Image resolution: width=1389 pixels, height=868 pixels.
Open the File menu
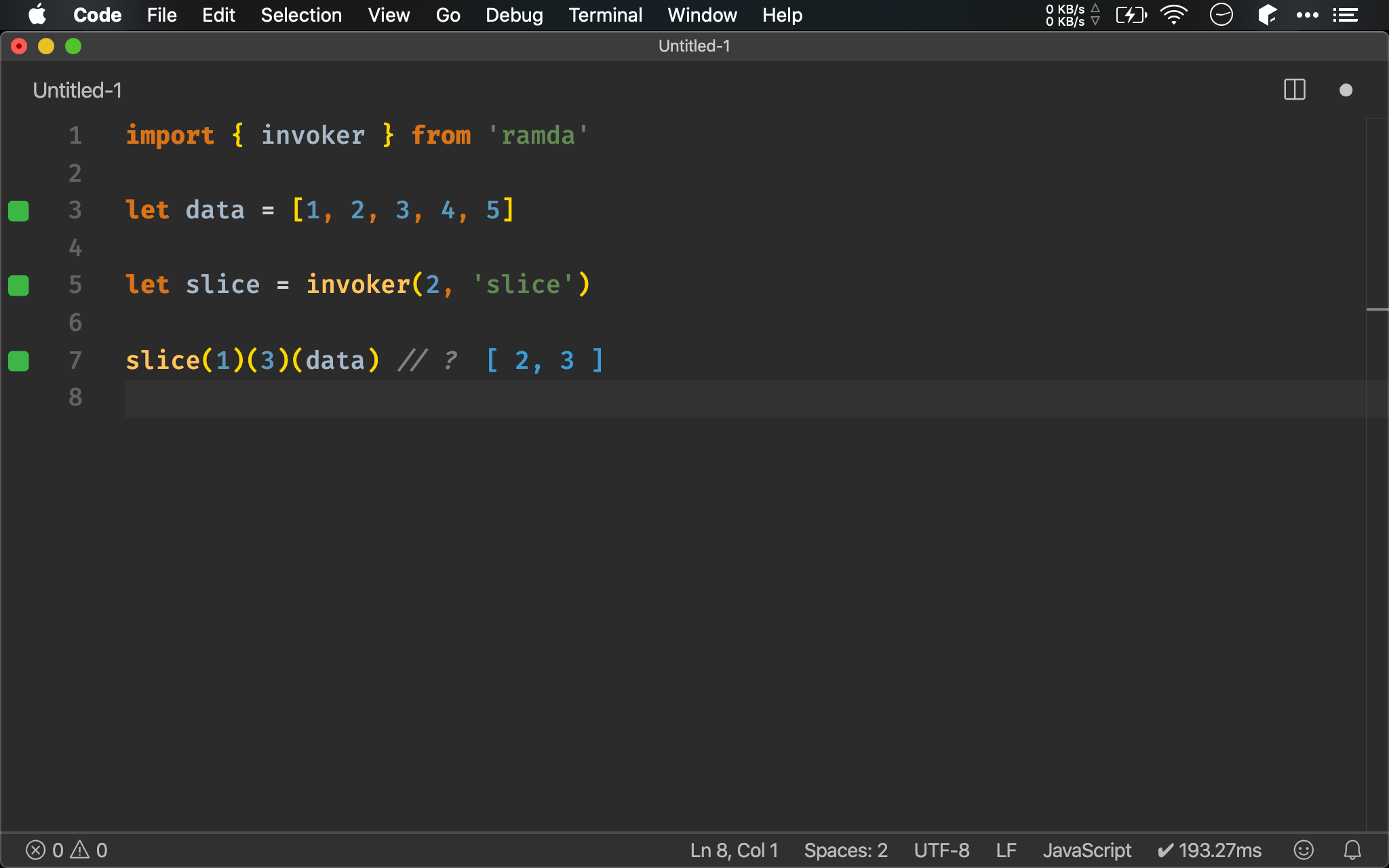[x=161, y=15]
